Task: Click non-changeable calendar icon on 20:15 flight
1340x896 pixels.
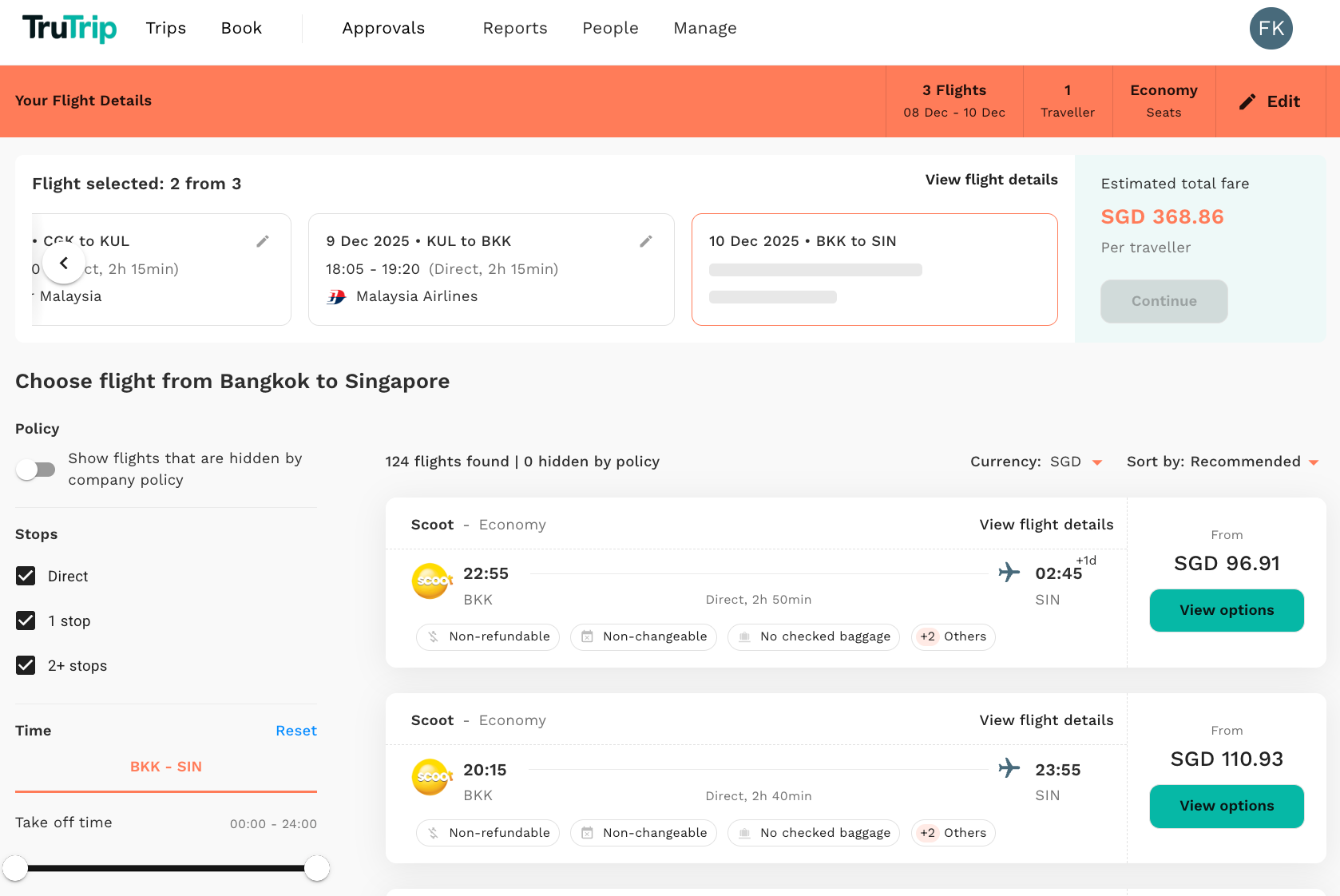Action: pyautogui.click(x=587, y=833)
